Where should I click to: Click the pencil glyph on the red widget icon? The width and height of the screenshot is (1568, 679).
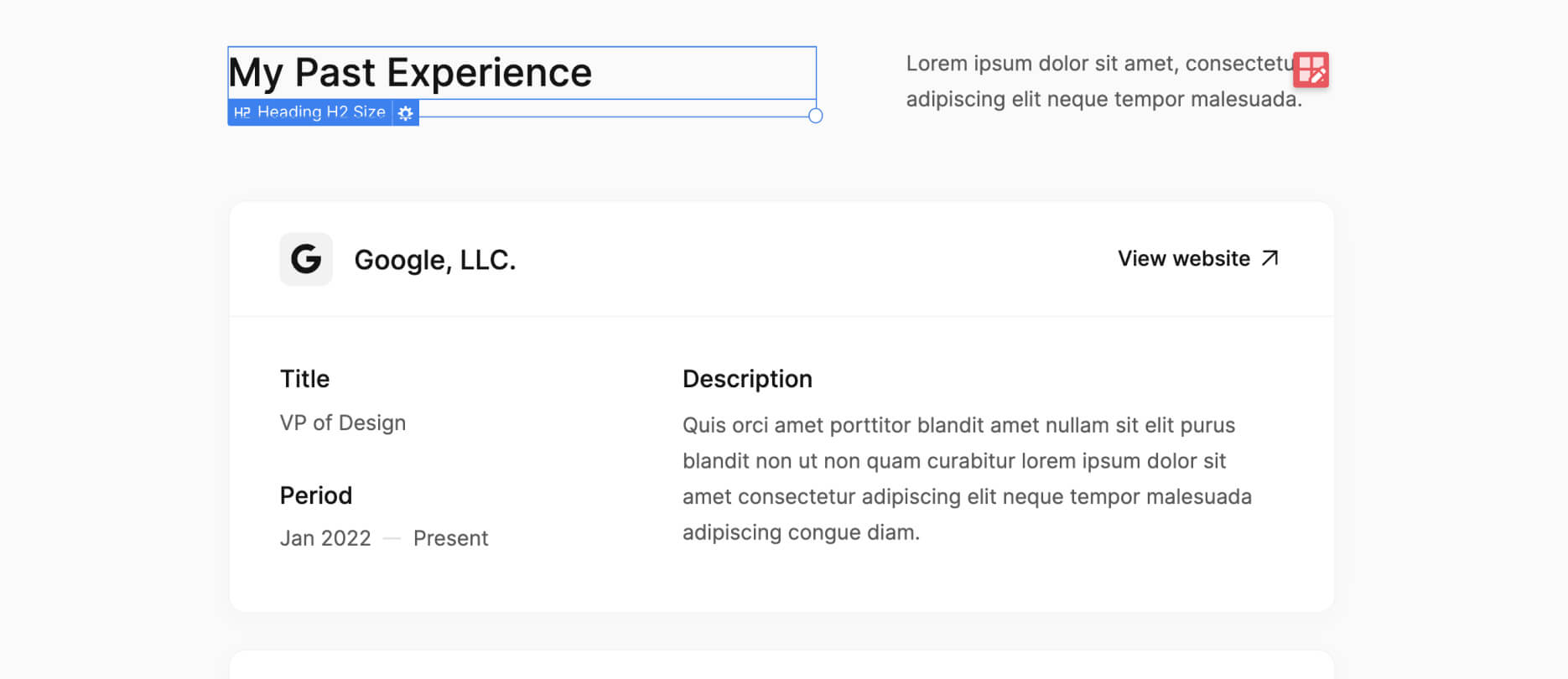coord(1318,77)
